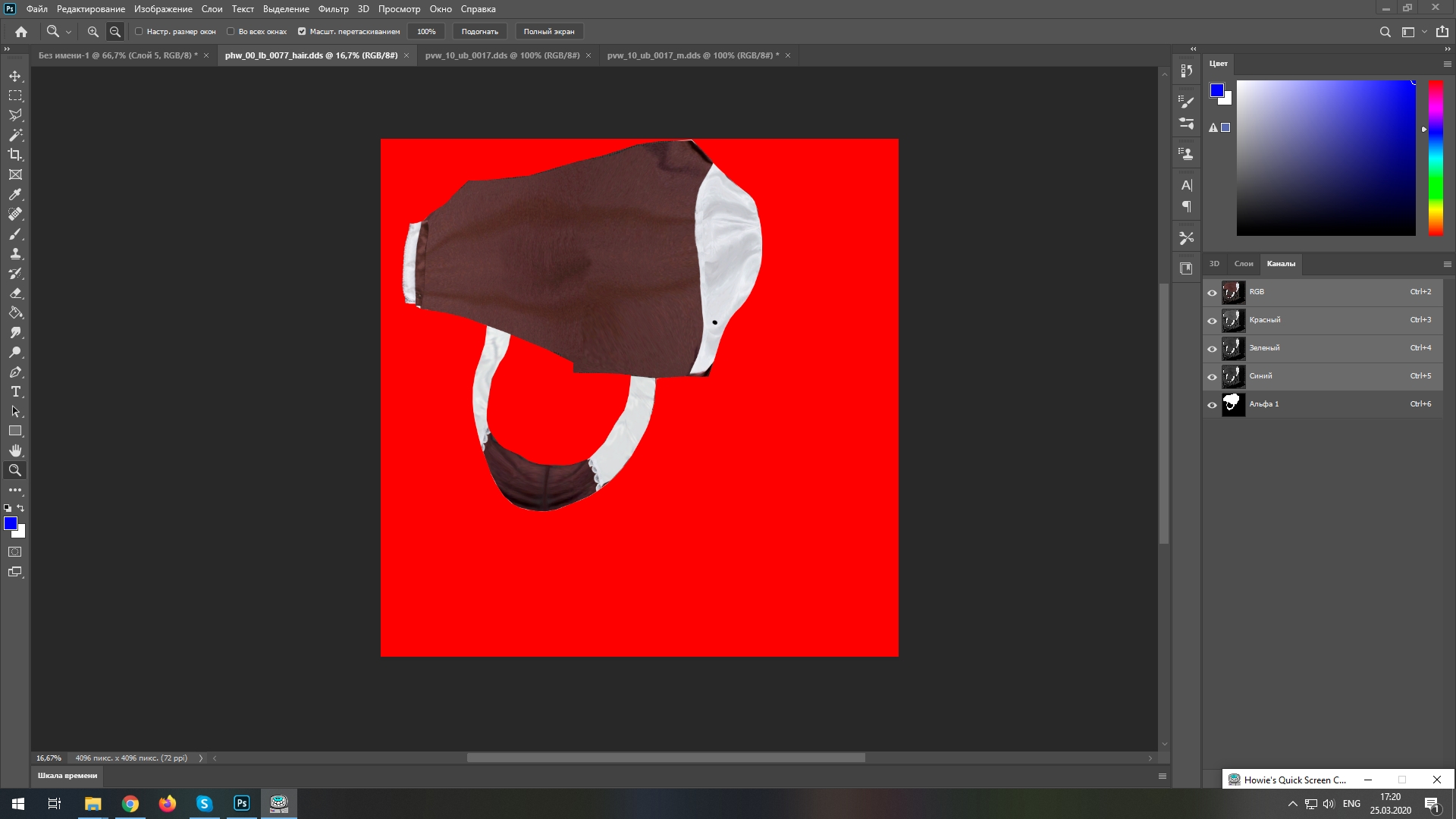Open the Filter menu

point(333,9)
